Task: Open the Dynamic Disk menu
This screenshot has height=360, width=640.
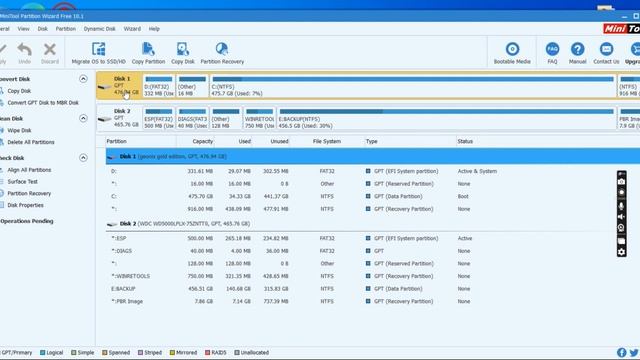Action: [100, 29]
